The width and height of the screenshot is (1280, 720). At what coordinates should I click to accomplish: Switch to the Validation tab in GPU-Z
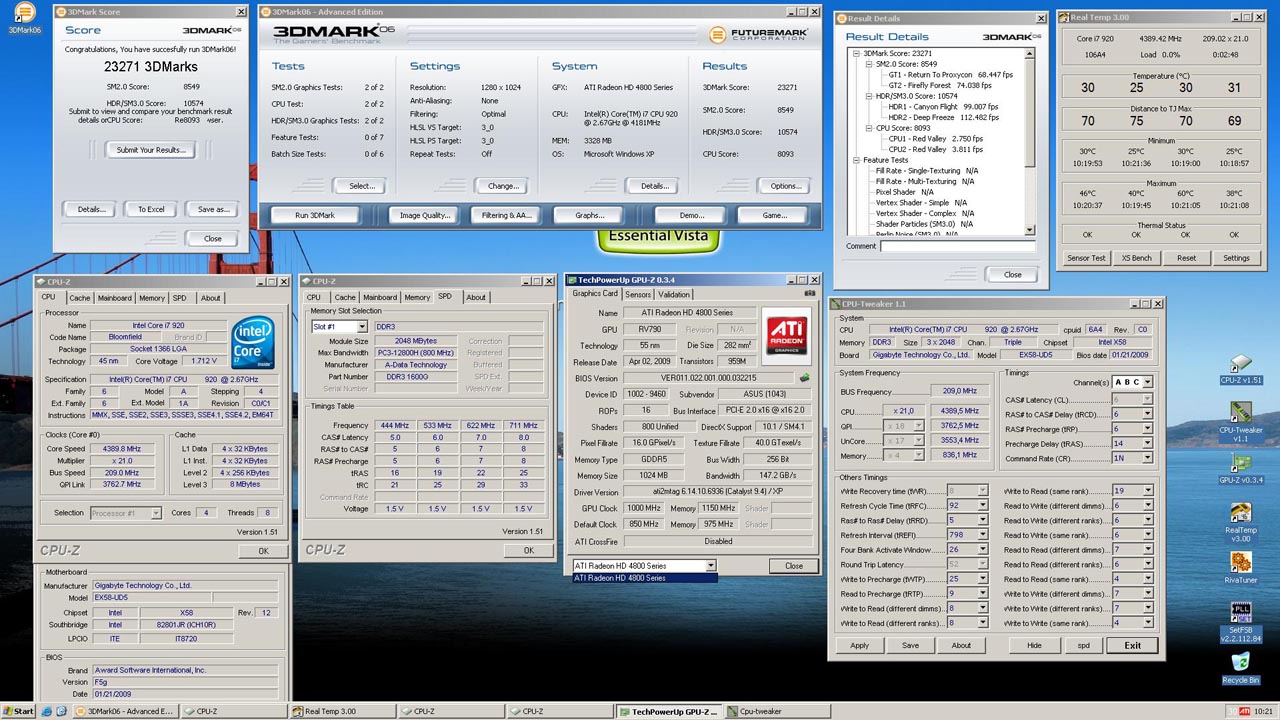click(x=674, y=294)
